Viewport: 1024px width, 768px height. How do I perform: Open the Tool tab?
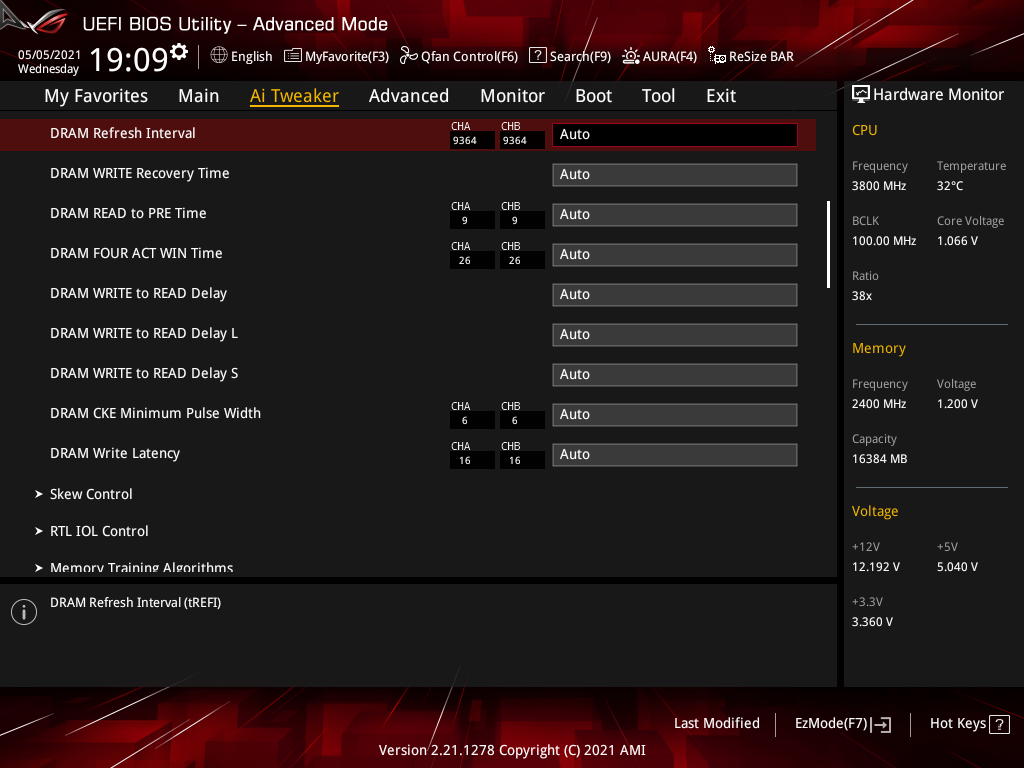point(658,96)
